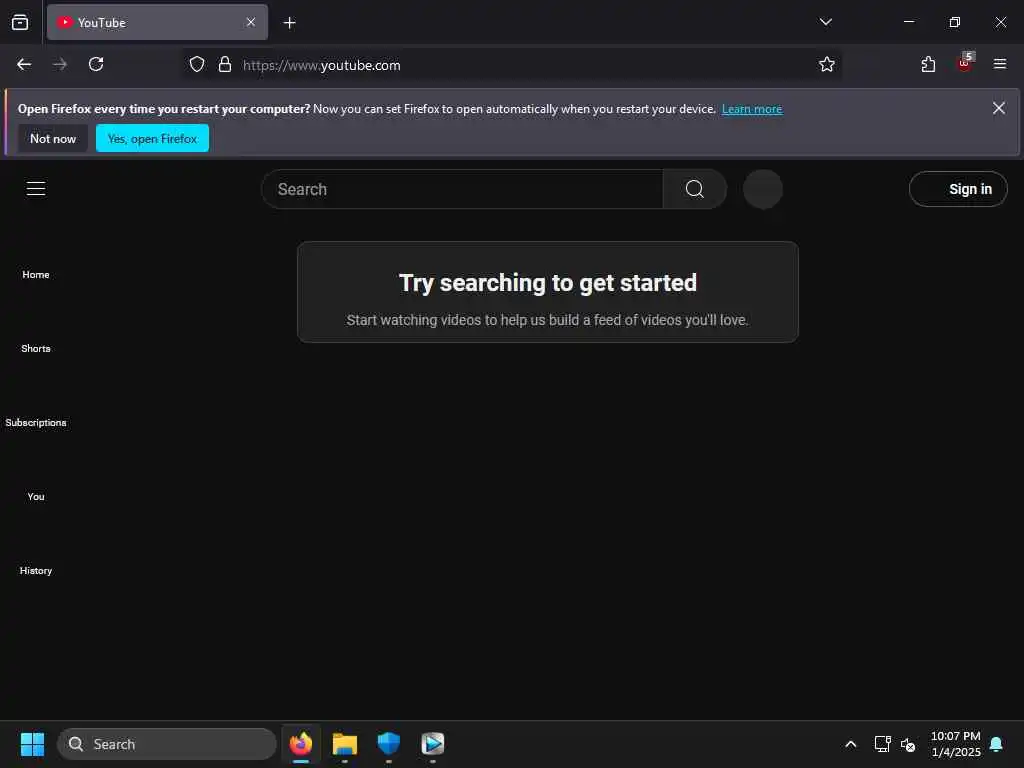Screen dimensions: 1024x768
Task: Show hidden system tray icons
Action: pyautogui.click(x=850, y=744)
